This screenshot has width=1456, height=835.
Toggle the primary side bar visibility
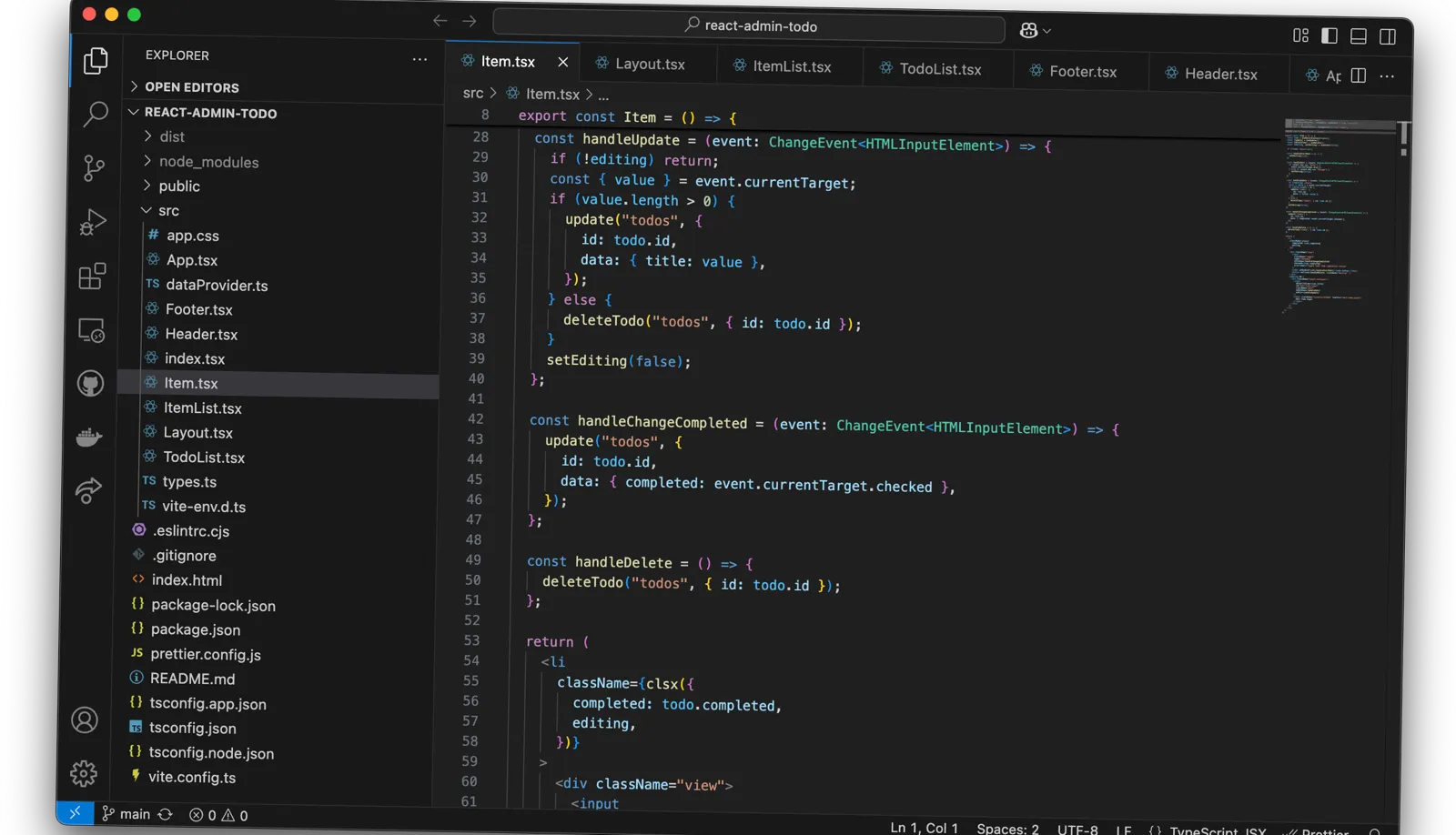pos(1330,35)
